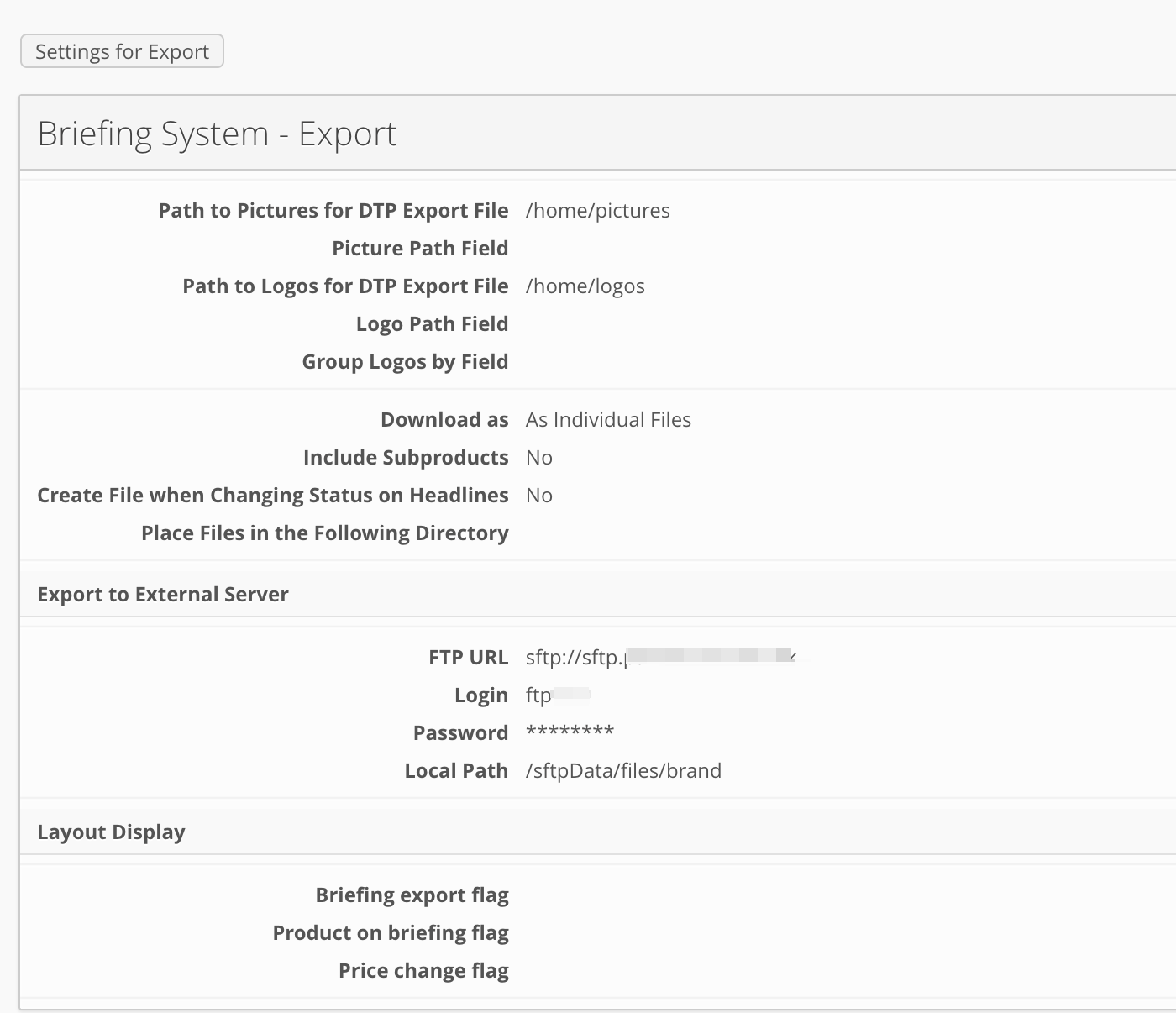Click the "Path to Logos for DTP Export File" label
Screen dimensions: 1176x1013
pyautogui.click(x=345, y=286)
